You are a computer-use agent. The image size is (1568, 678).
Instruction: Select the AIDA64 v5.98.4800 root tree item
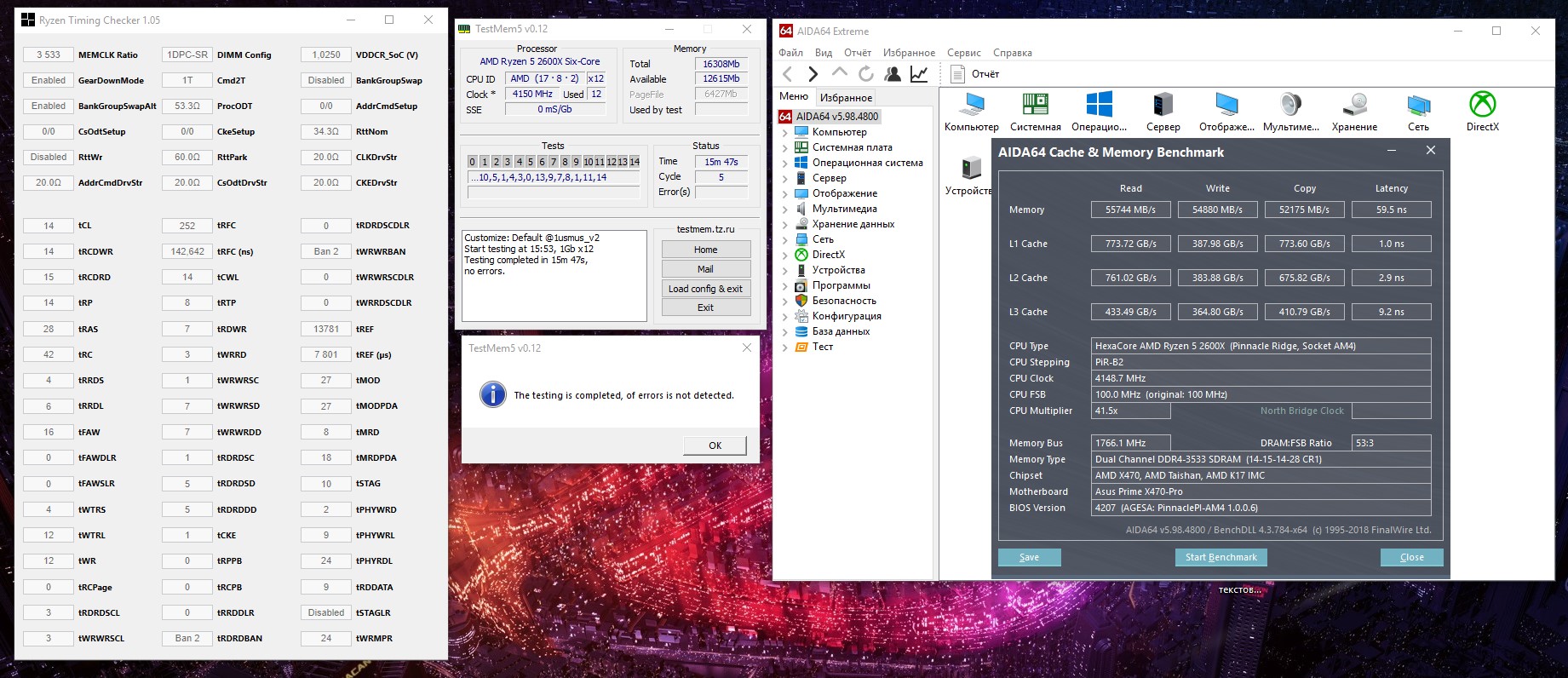(829, 117)
